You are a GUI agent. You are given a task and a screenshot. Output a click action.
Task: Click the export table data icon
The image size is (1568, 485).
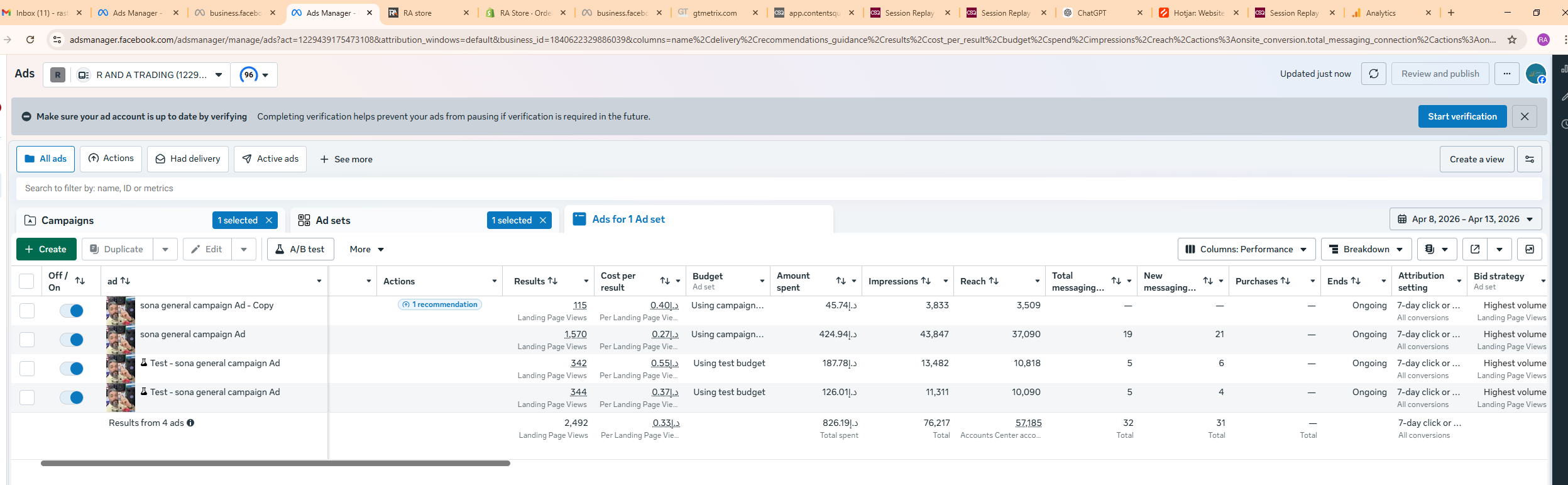(1474, 249)
